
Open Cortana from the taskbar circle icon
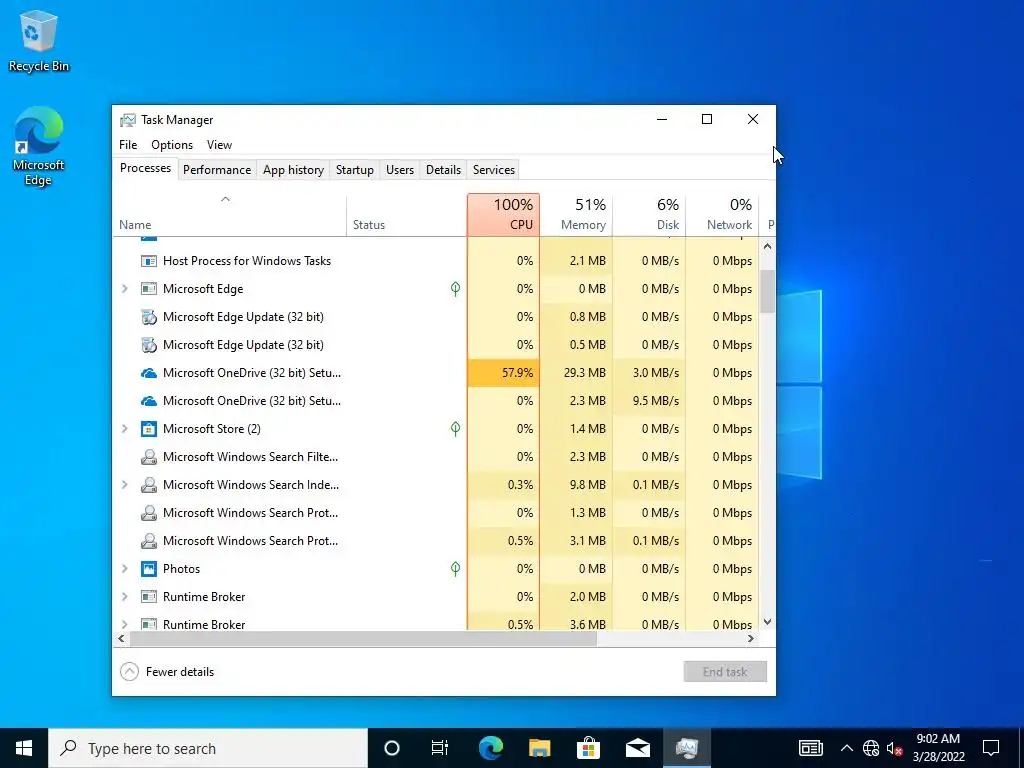[x=391, y=748]
